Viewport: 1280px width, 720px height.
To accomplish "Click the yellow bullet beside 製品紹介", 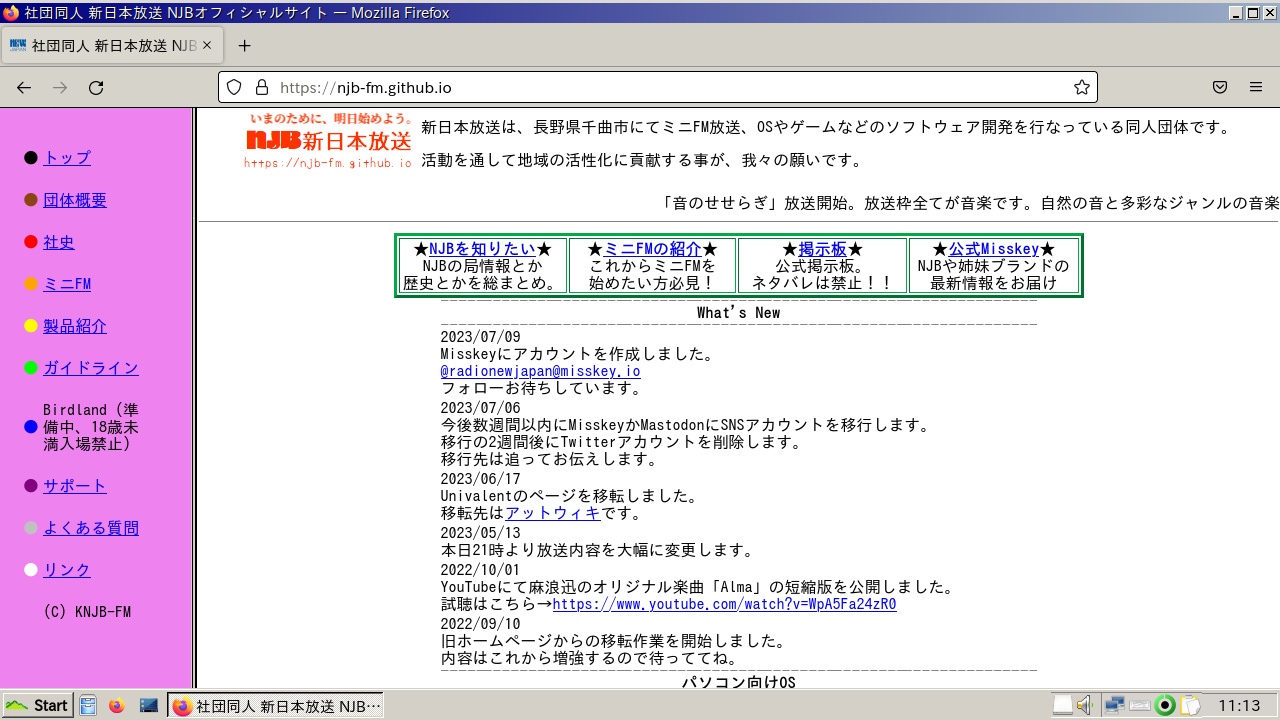I will [31, 326].
